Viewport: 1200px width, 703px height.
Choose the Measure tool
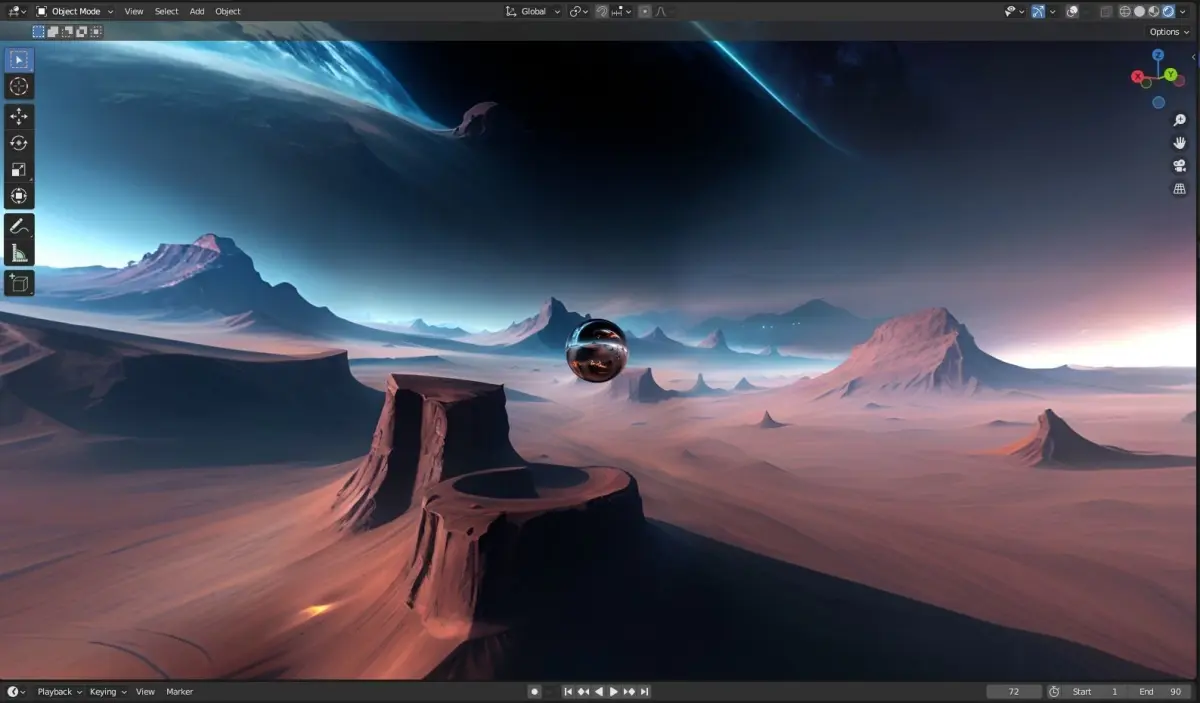click(19, 252)
